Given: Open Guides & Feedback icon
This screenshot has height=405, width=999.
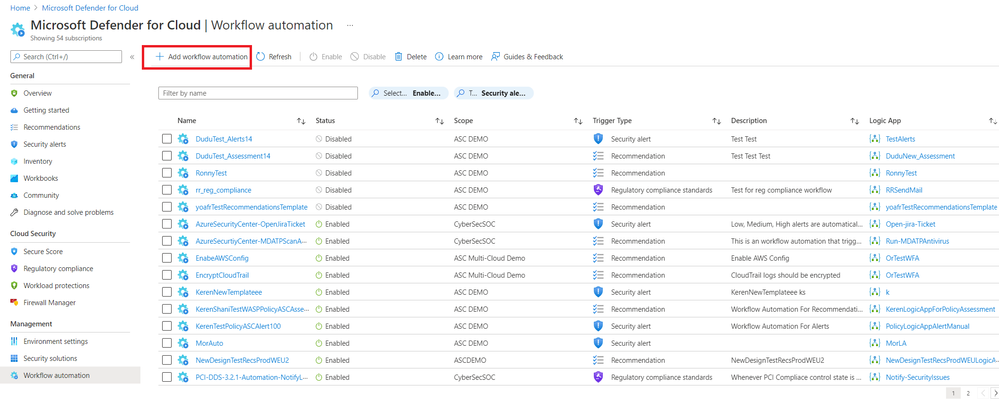Looking at the screenshot, I should pyautogui.click(x=495, y=57).
